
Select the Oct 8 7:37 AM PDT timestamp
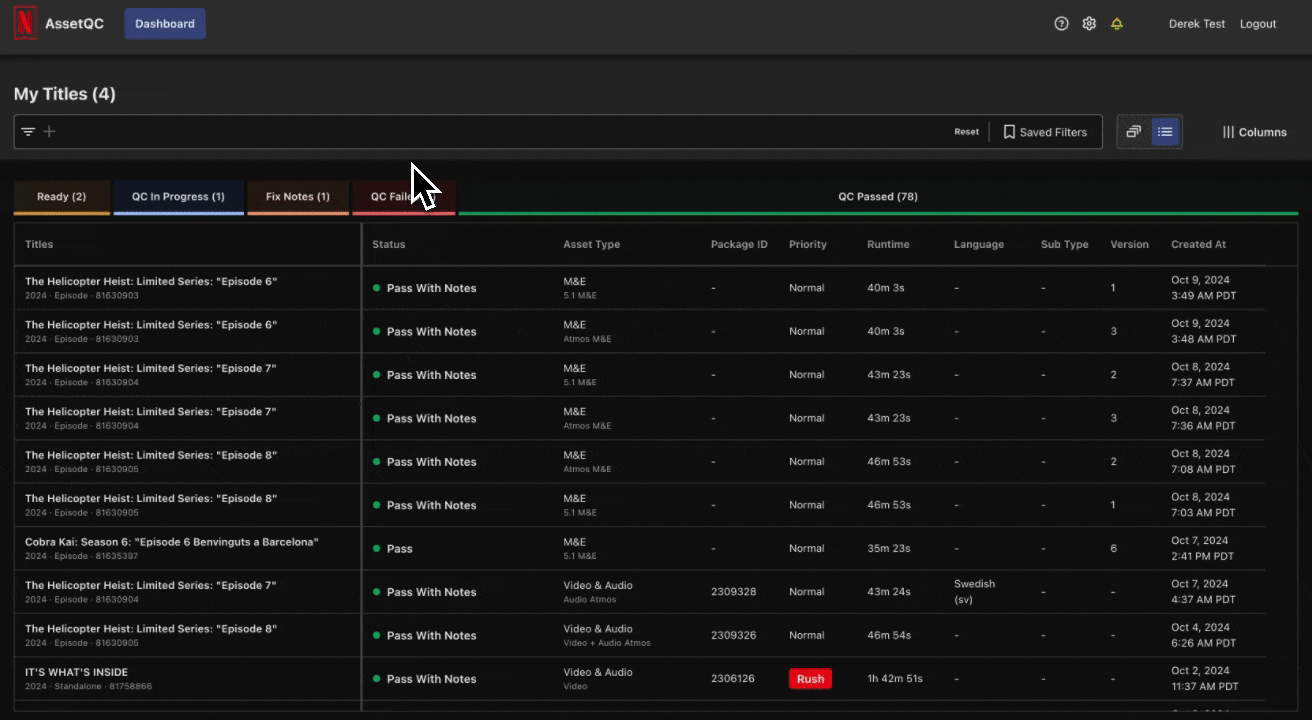tap(1203, 375)
